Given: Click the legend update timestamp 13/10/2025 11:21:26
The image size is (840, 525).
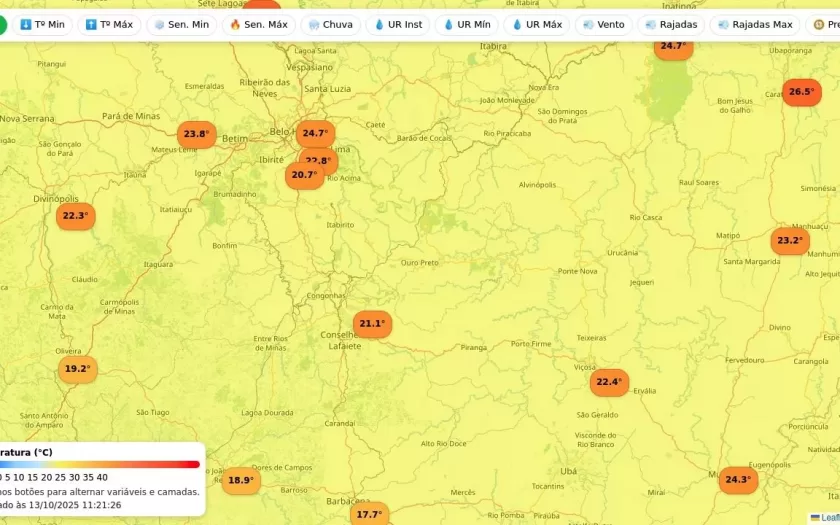Looking at the screenshot, I should (x=75, y=505).
